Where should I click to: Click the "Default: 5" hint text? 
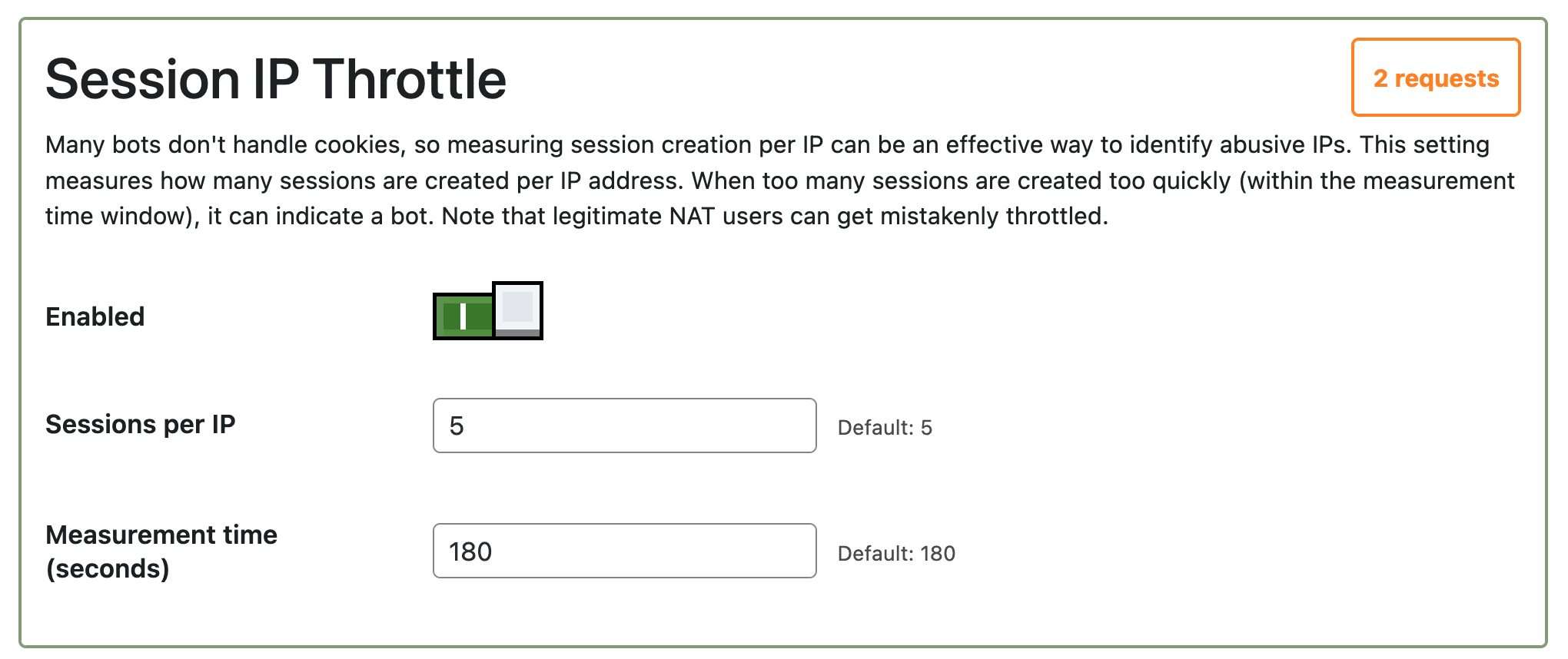(885, 428)
